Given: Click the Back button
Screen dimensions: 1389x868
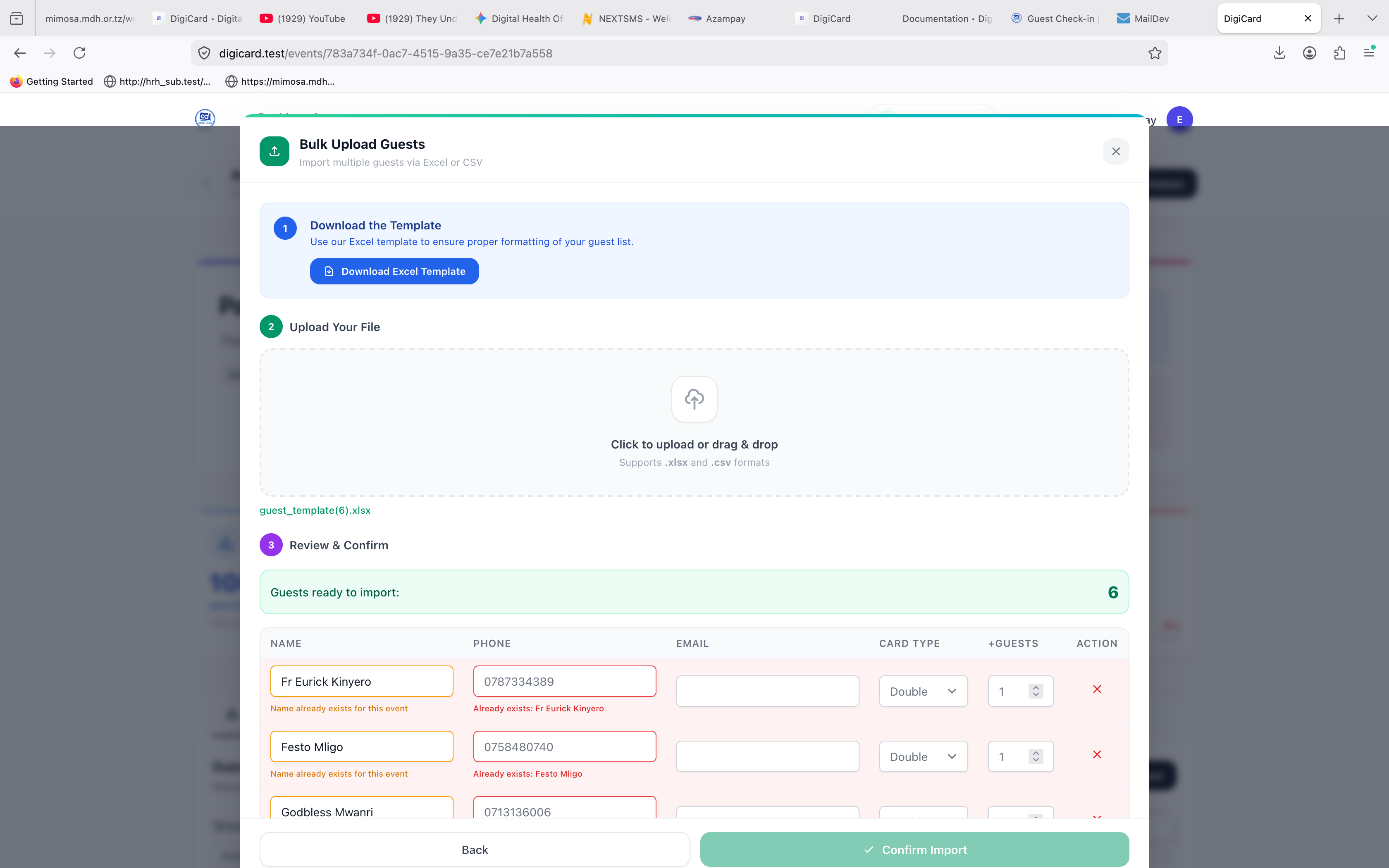Looking at the screenshot, I should point(475,850).
